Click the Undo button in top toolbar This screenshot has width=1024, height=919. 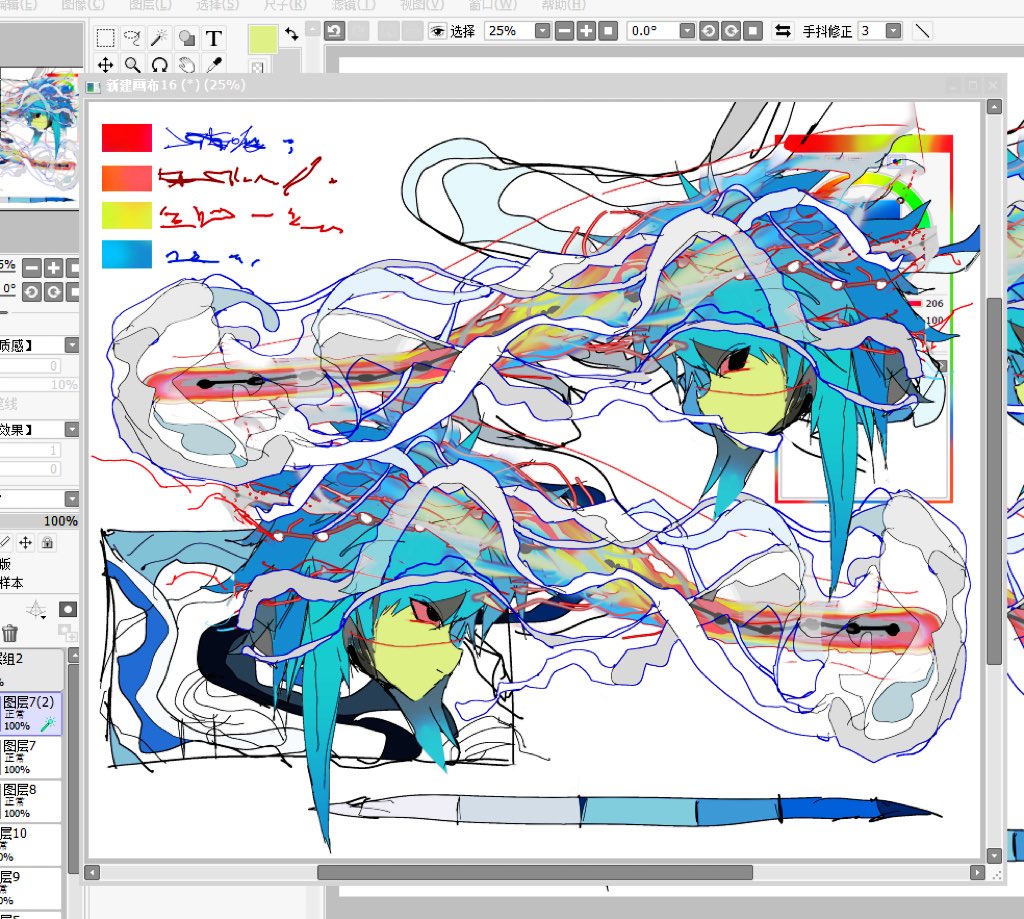point(334,31)
